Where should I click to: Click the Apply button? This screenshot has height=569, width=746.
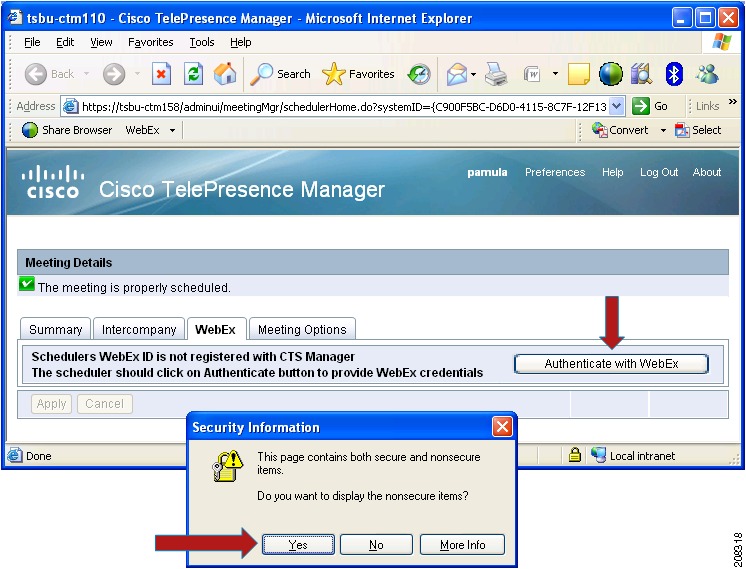point(51,404)
